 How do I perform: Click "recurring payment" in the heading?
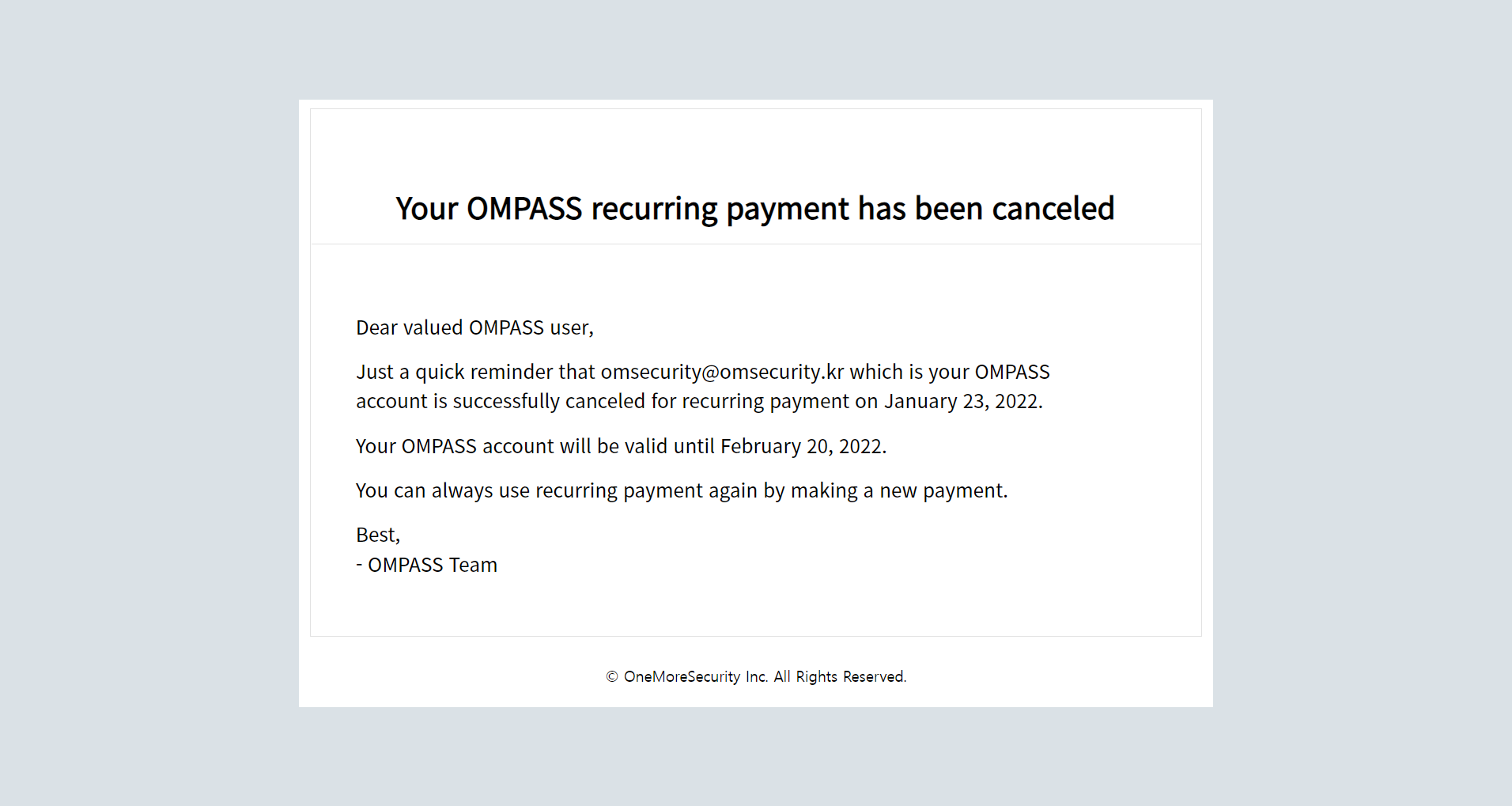tap(720, 209)
